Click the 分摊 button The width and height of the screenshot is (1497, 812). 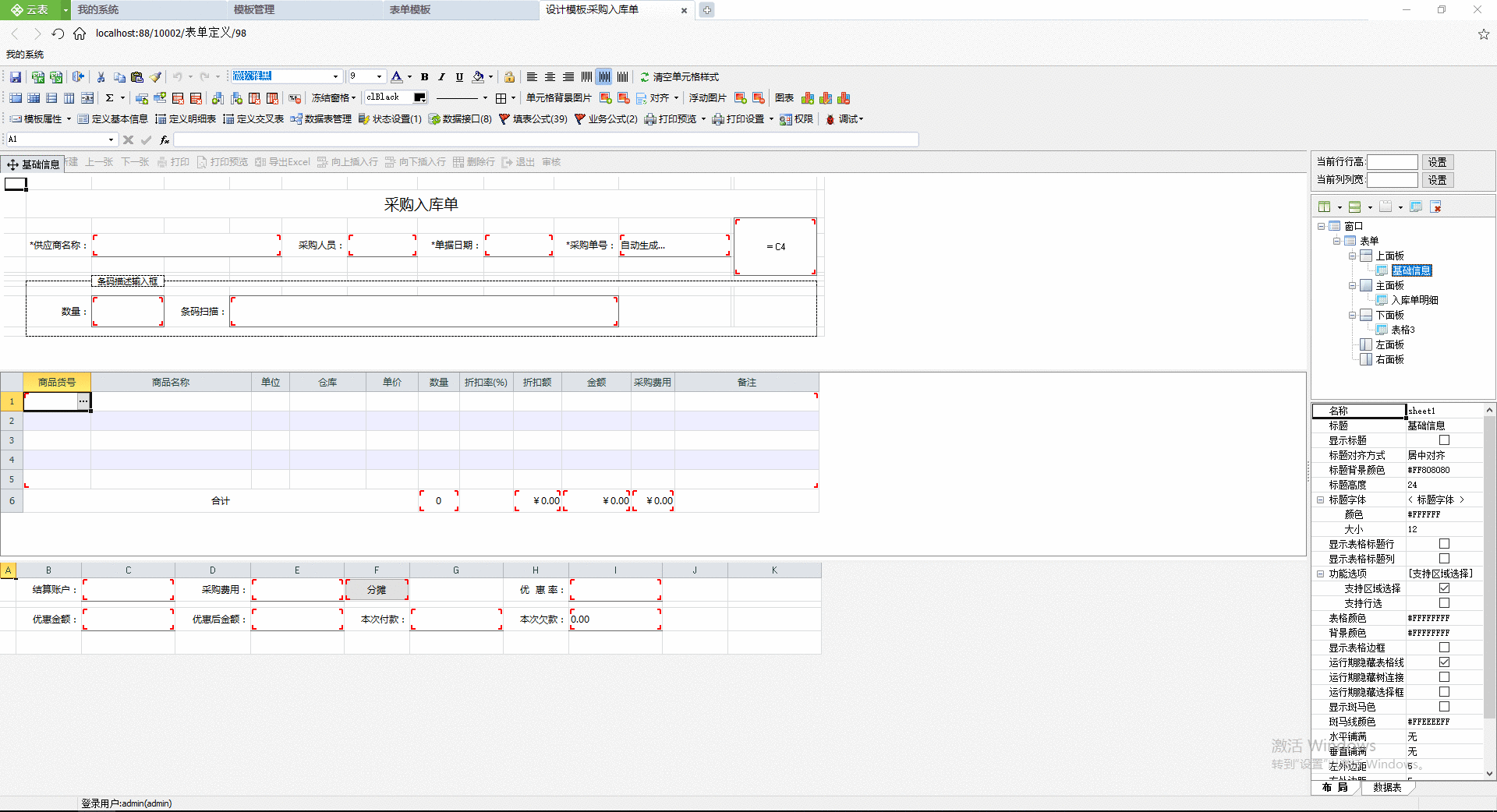(x=377, y=590)
